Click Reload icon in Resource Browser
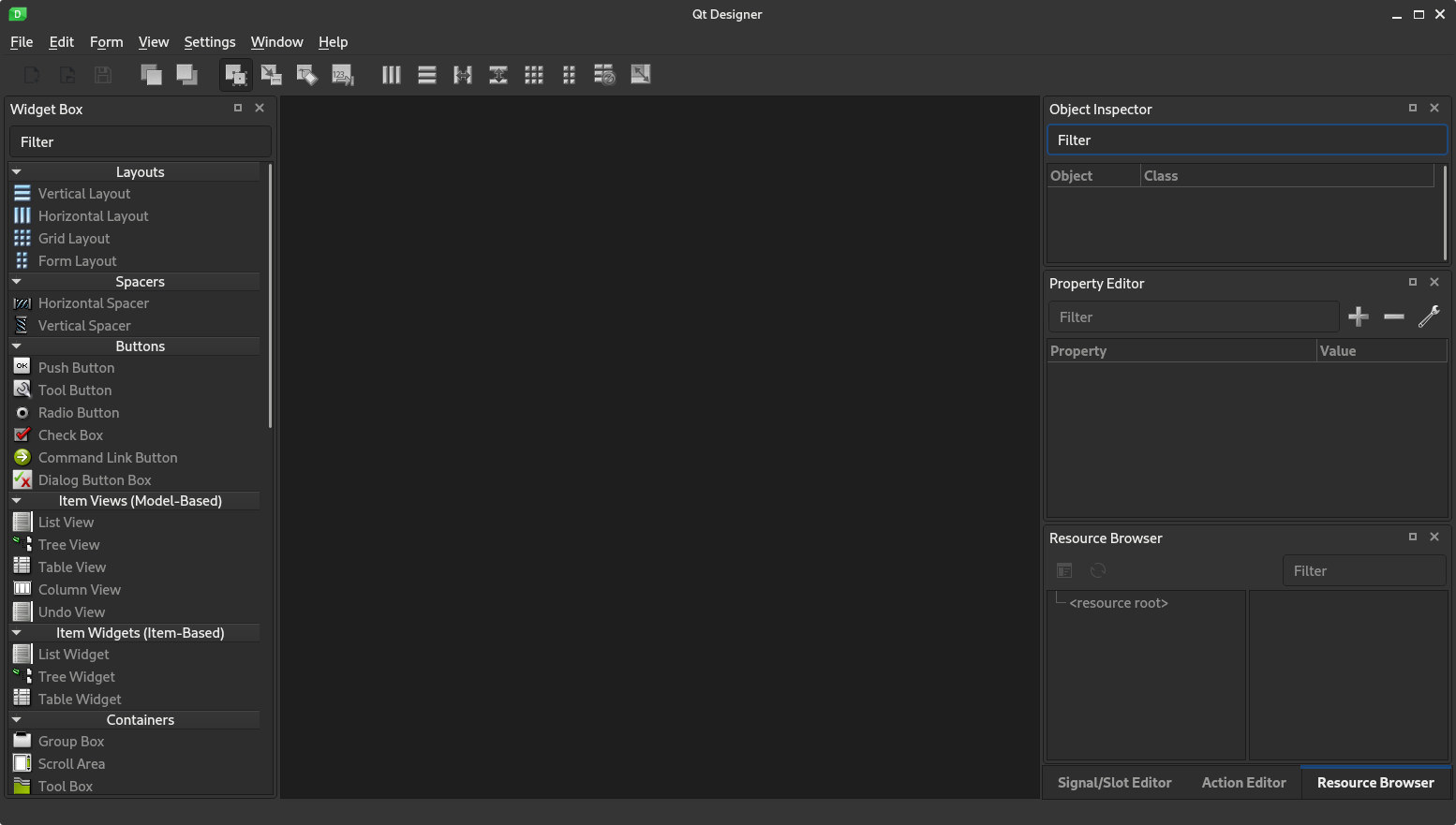 click(x=1098, y=570)
